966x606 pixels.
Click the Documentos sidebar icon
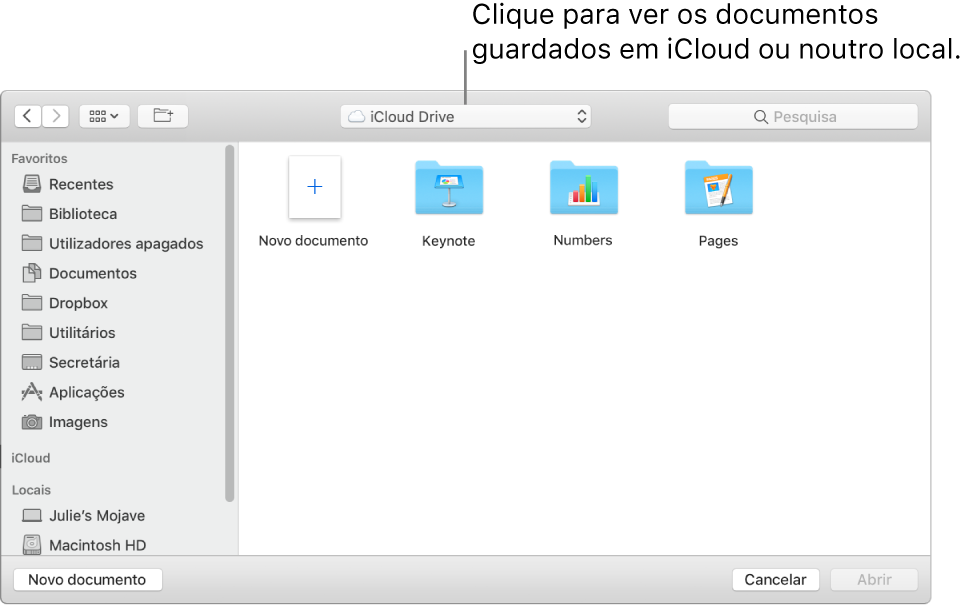tap(31, 273)
